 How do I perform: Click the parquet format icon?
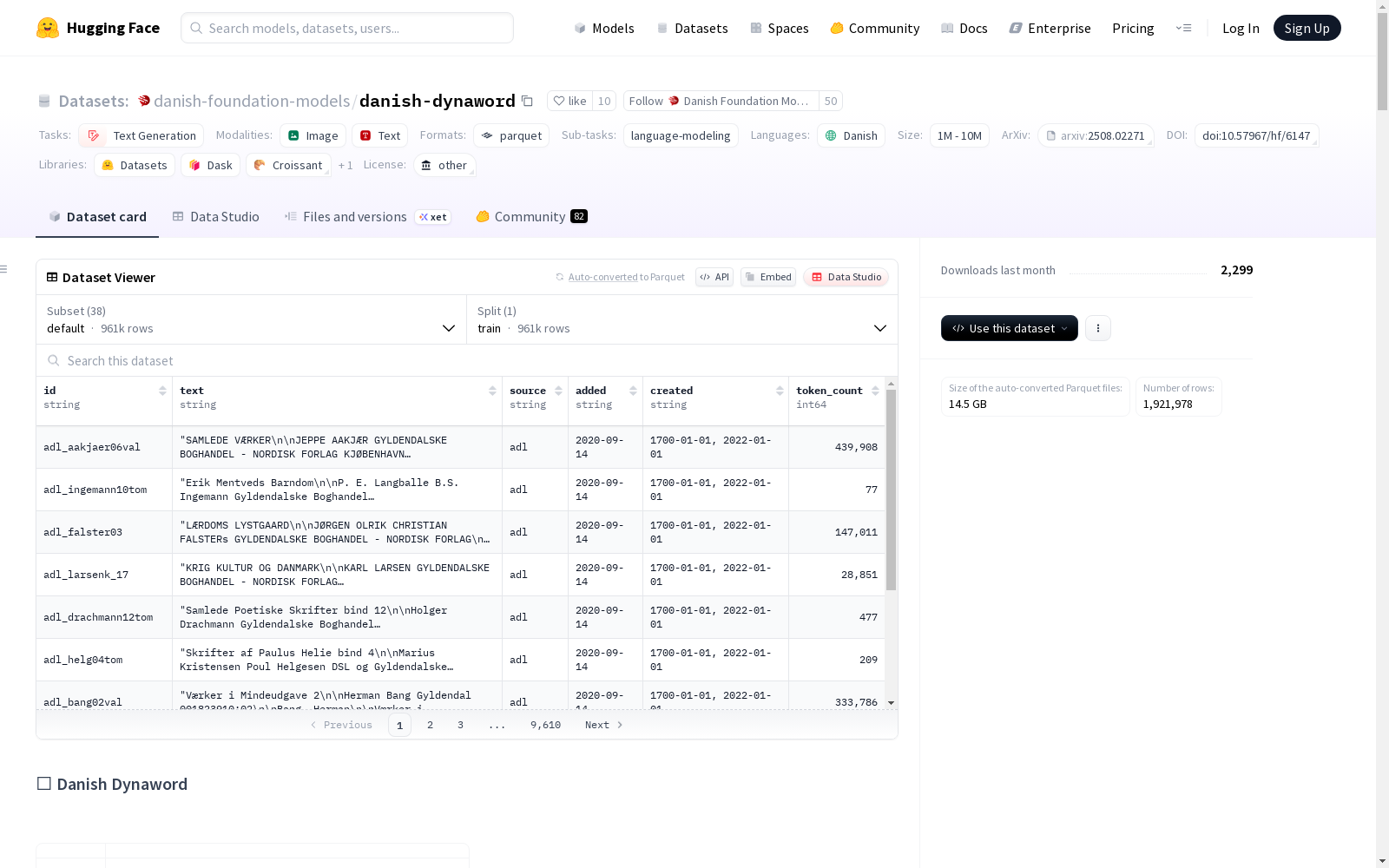[x=488, y=135]
